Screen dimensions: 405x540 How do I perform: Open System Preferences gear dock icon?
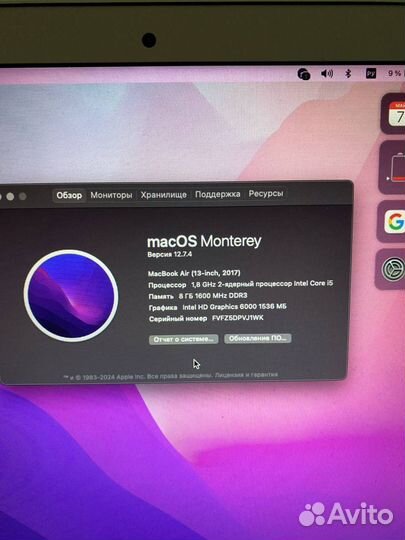pos(393,269)
